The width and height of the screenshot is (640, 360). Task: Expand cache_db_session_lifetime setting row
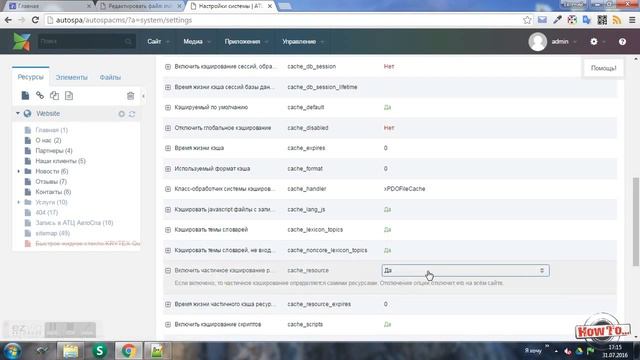pos(168,87)
